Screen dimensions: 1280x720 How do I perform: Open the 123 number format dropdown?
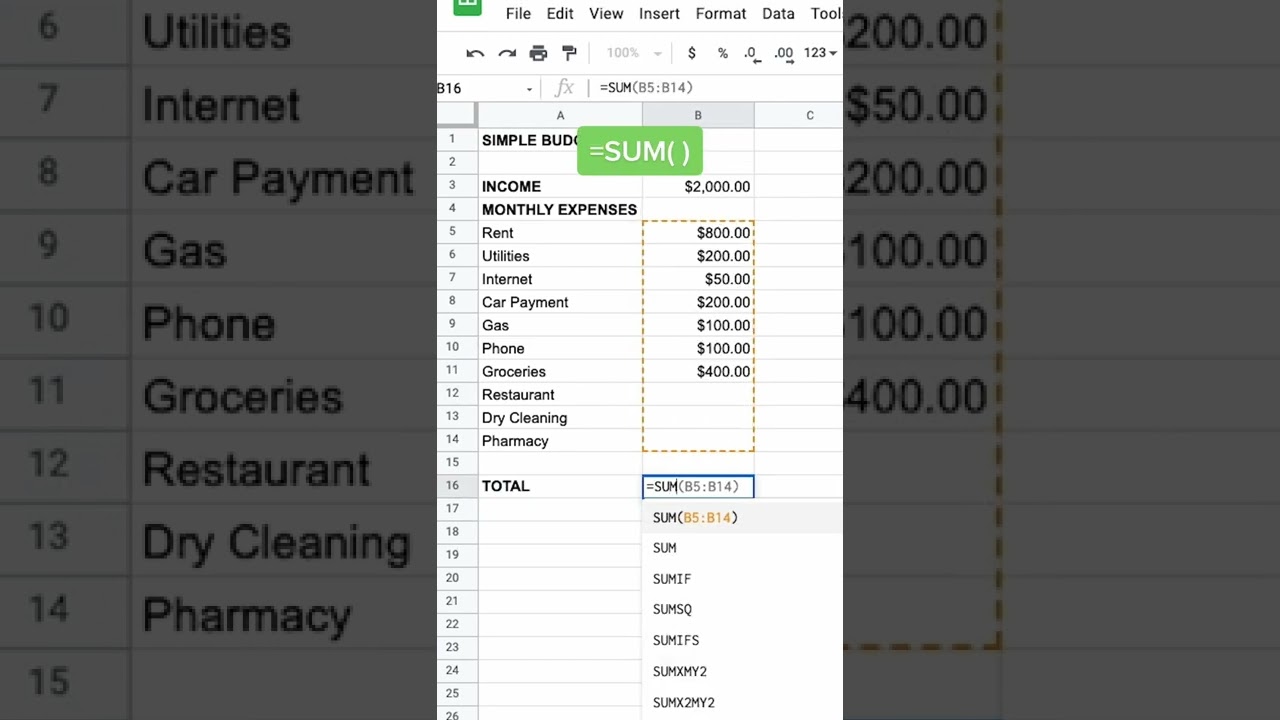click(x=820, y=53)
